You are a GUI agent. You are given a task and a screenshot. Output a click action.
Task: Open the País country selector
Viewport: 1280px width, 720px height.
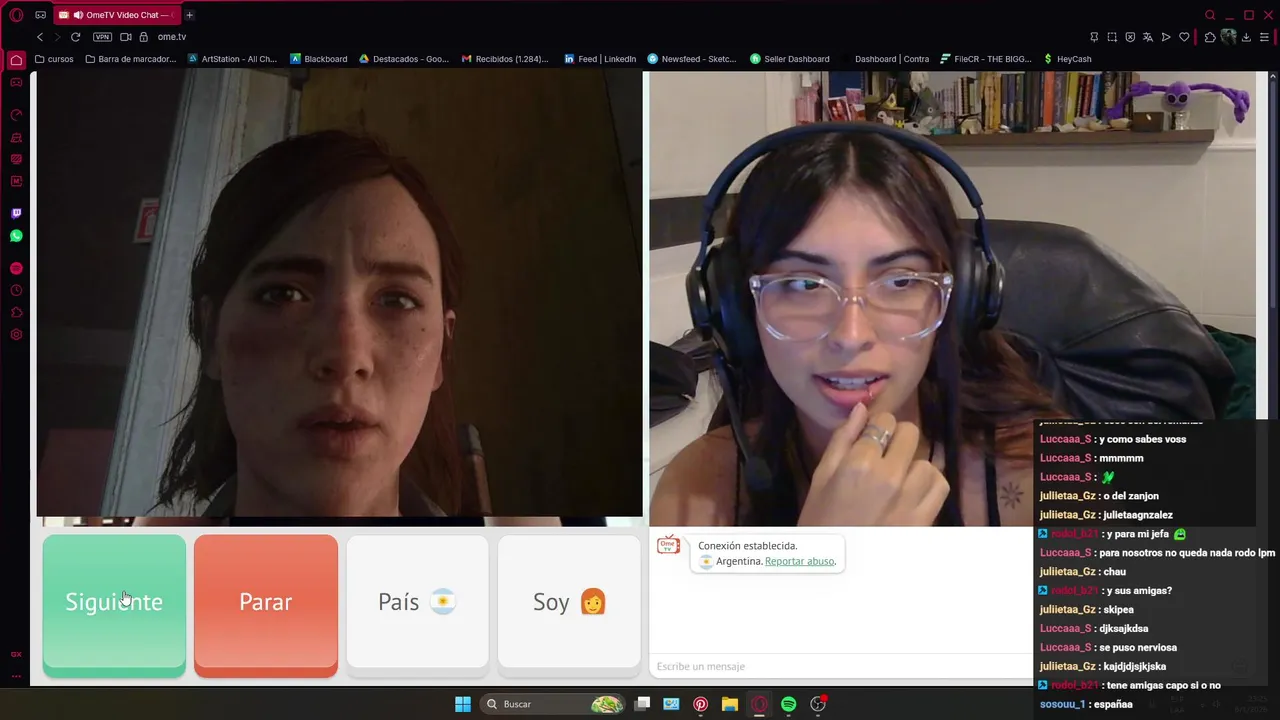point(417,602)
